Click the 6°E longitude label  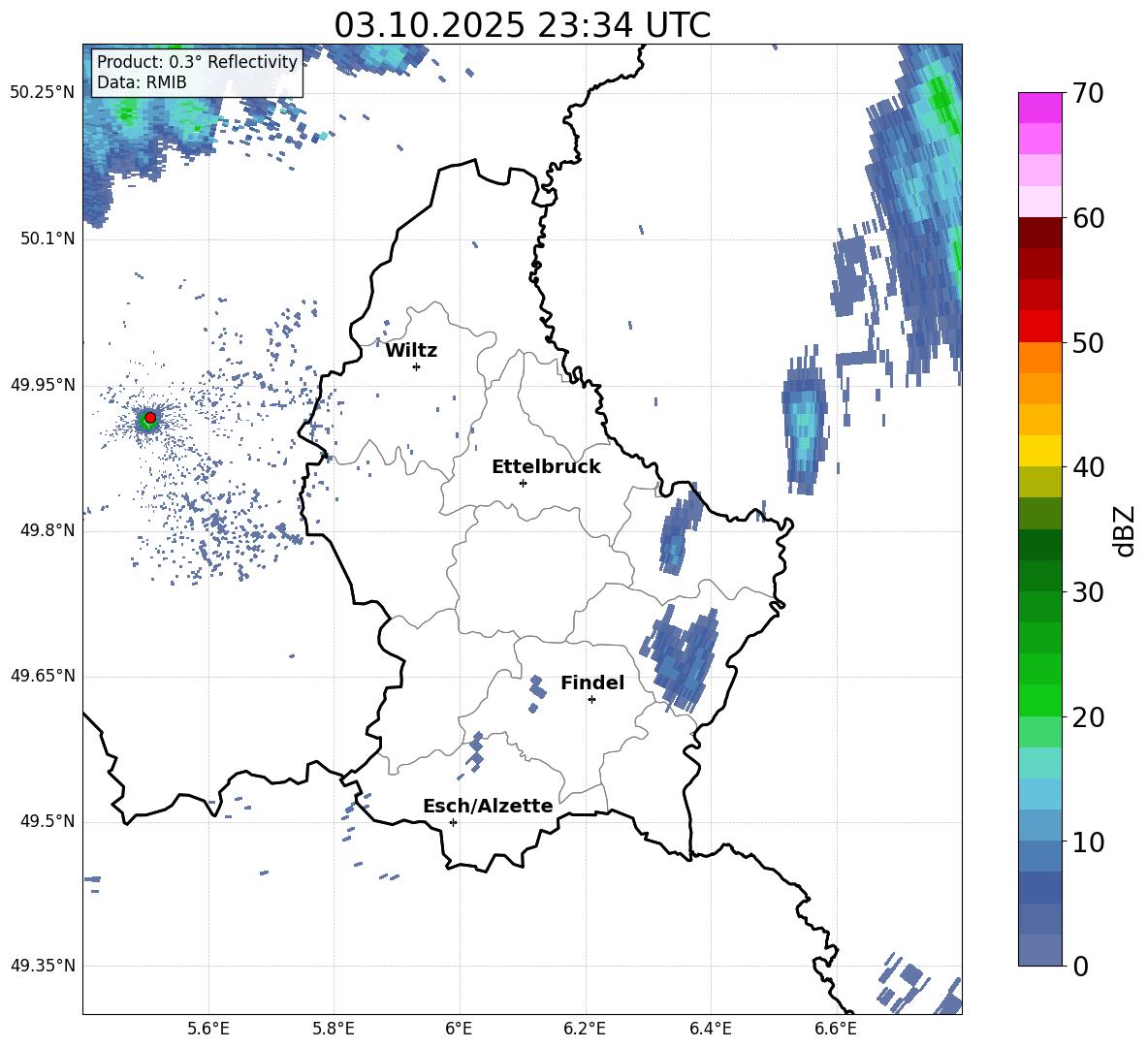click(x=459, y=1030)
